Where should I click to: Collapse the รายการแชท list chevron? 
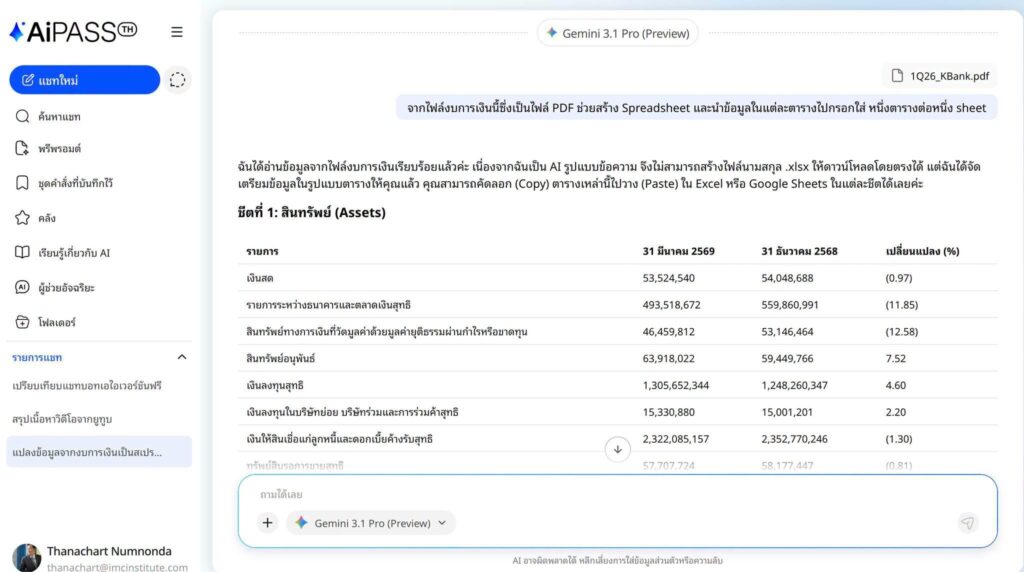point(182,357)
